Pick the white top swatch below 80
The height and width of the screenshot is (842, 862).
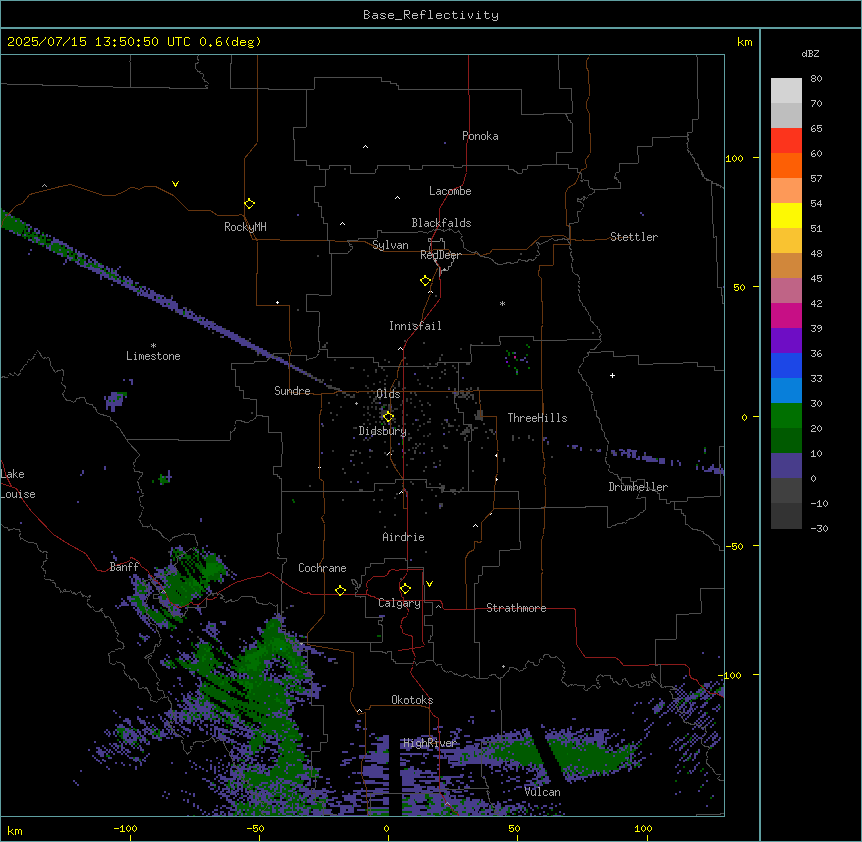click(786, 91)
